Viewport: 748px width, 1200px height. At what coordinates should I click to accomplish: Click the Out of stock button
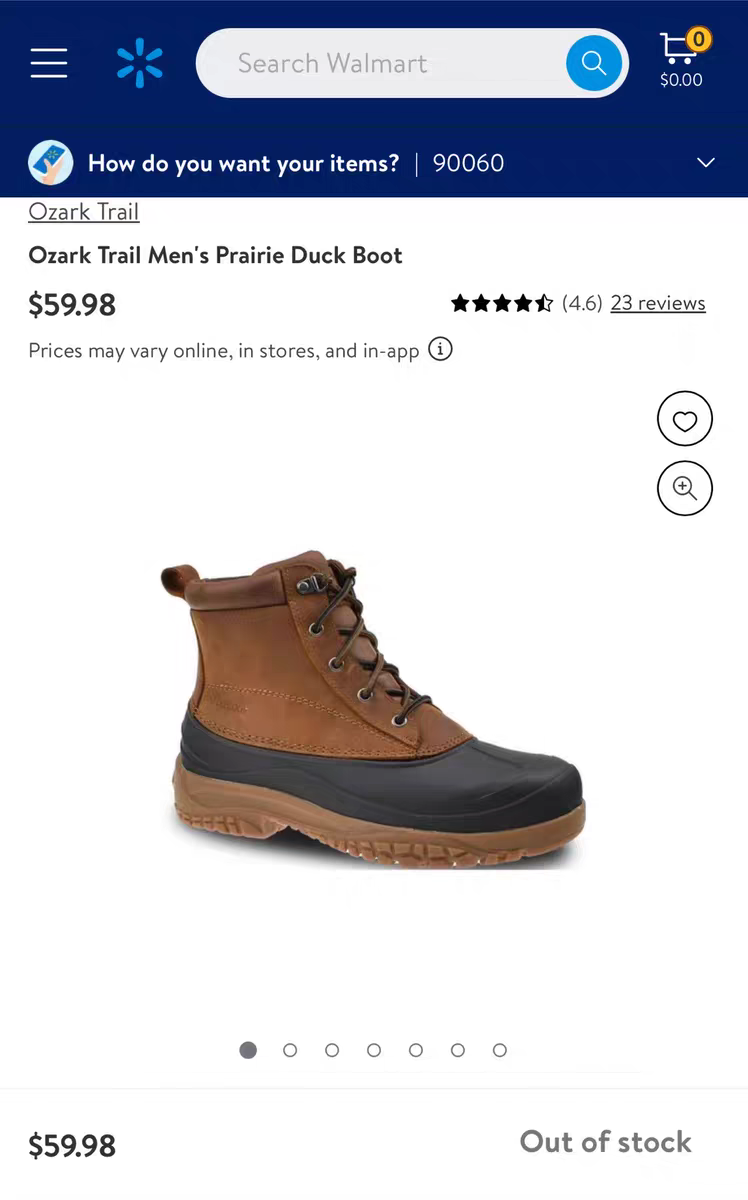(x=605, y=1142)
